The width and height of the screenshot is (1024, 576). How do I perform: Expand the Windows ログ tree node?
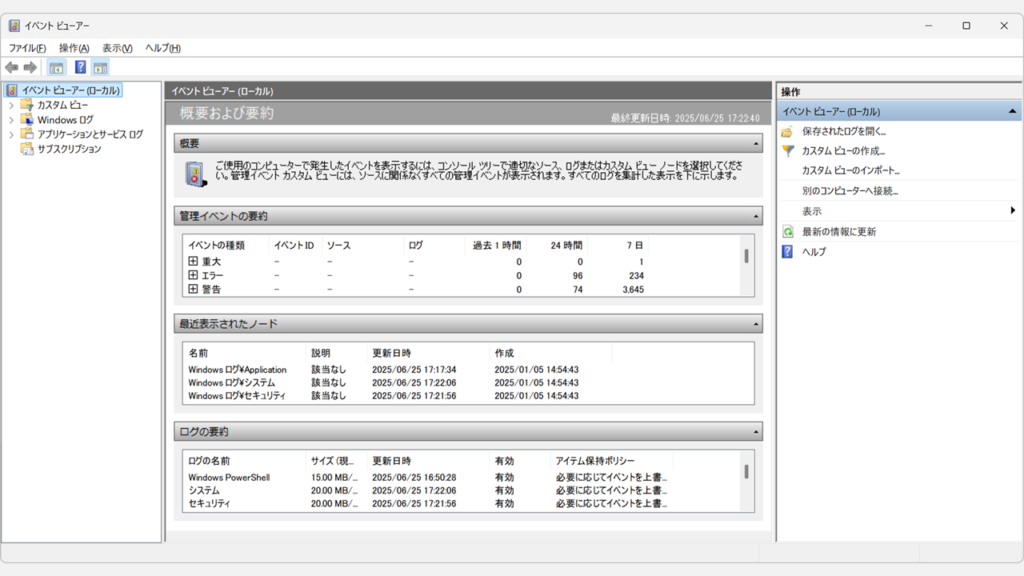pos(12,120)
